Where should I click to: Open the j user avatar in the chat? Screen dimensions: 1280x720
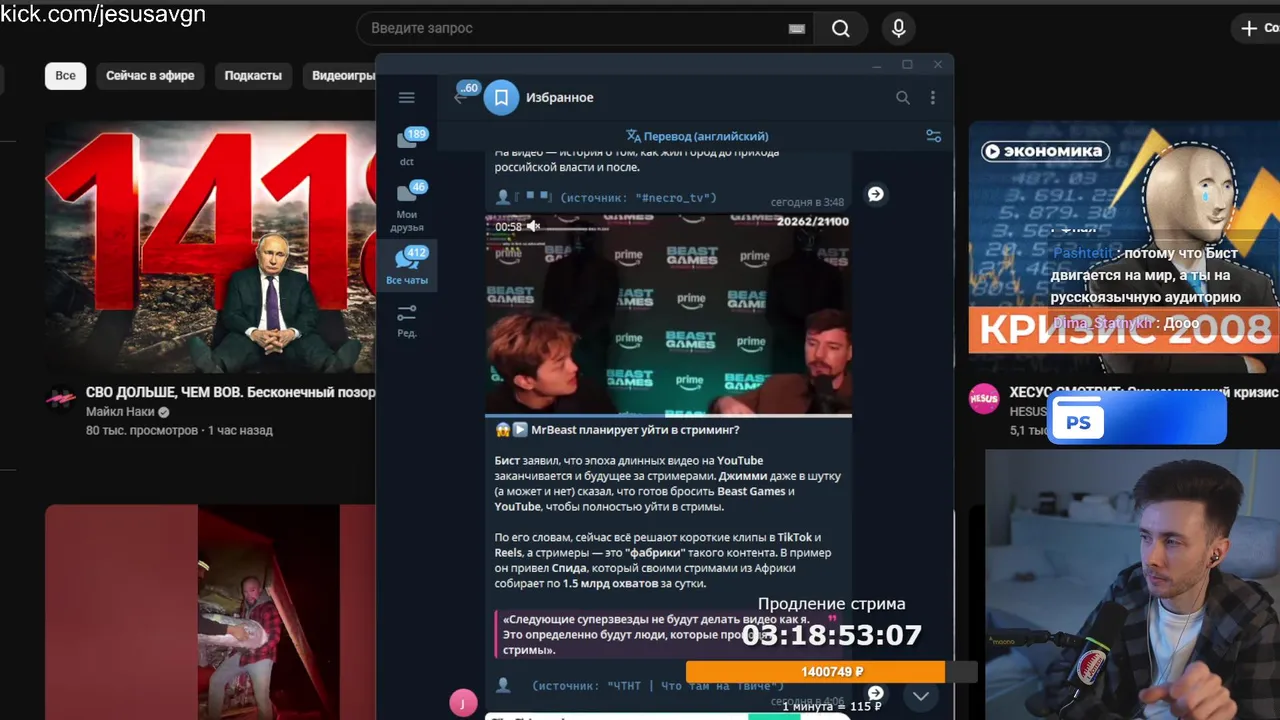pos(463,702)
